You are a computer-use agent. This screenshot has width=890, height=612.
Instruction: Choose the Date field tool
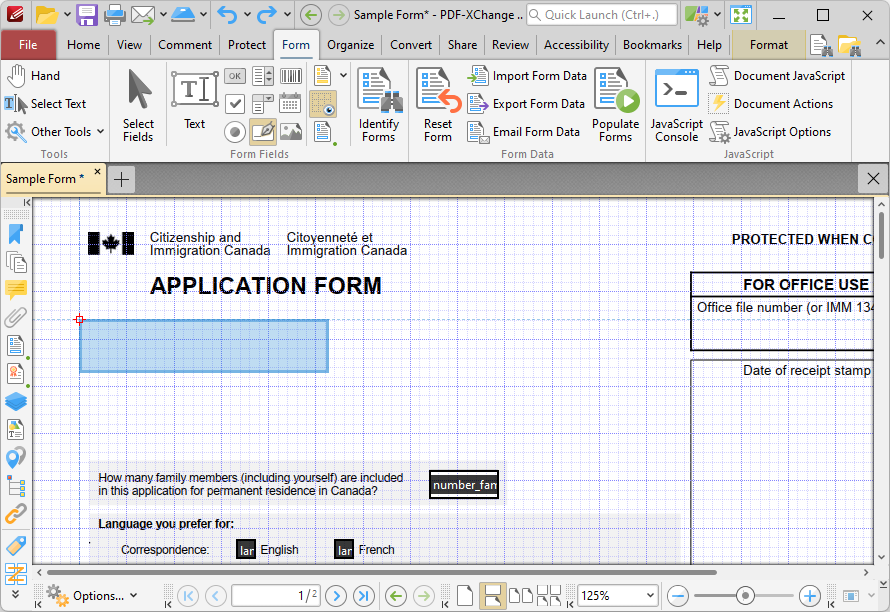coord(291,103)
